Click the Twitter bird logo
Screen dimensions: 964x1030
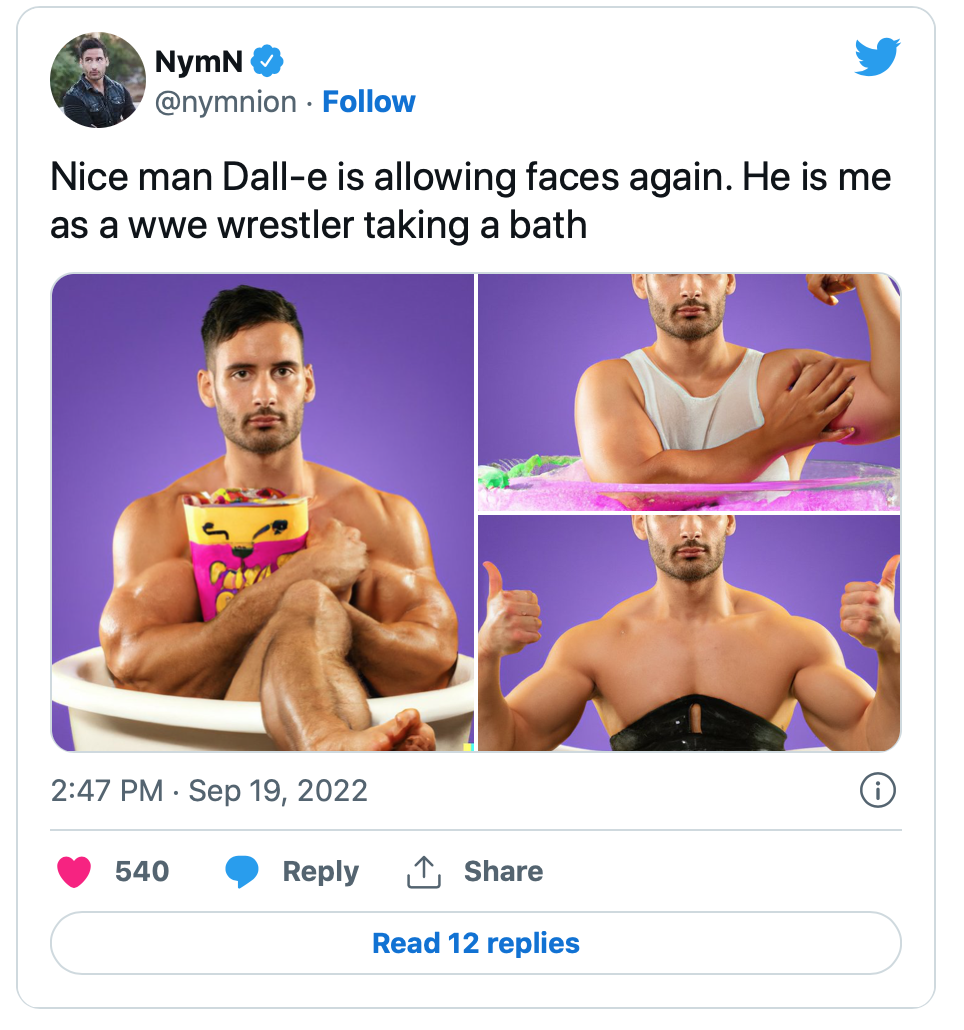tap(877, 56)
